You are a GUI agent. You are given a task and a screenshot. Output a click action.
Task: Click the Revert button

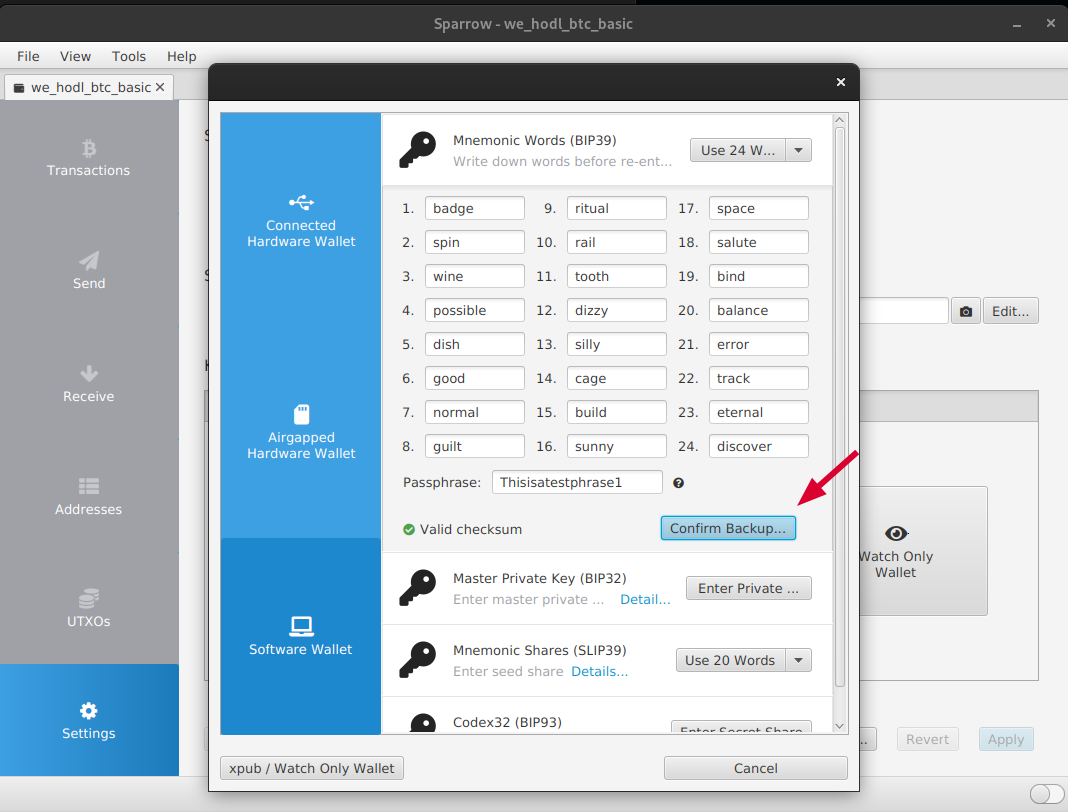tap(927, 739)
